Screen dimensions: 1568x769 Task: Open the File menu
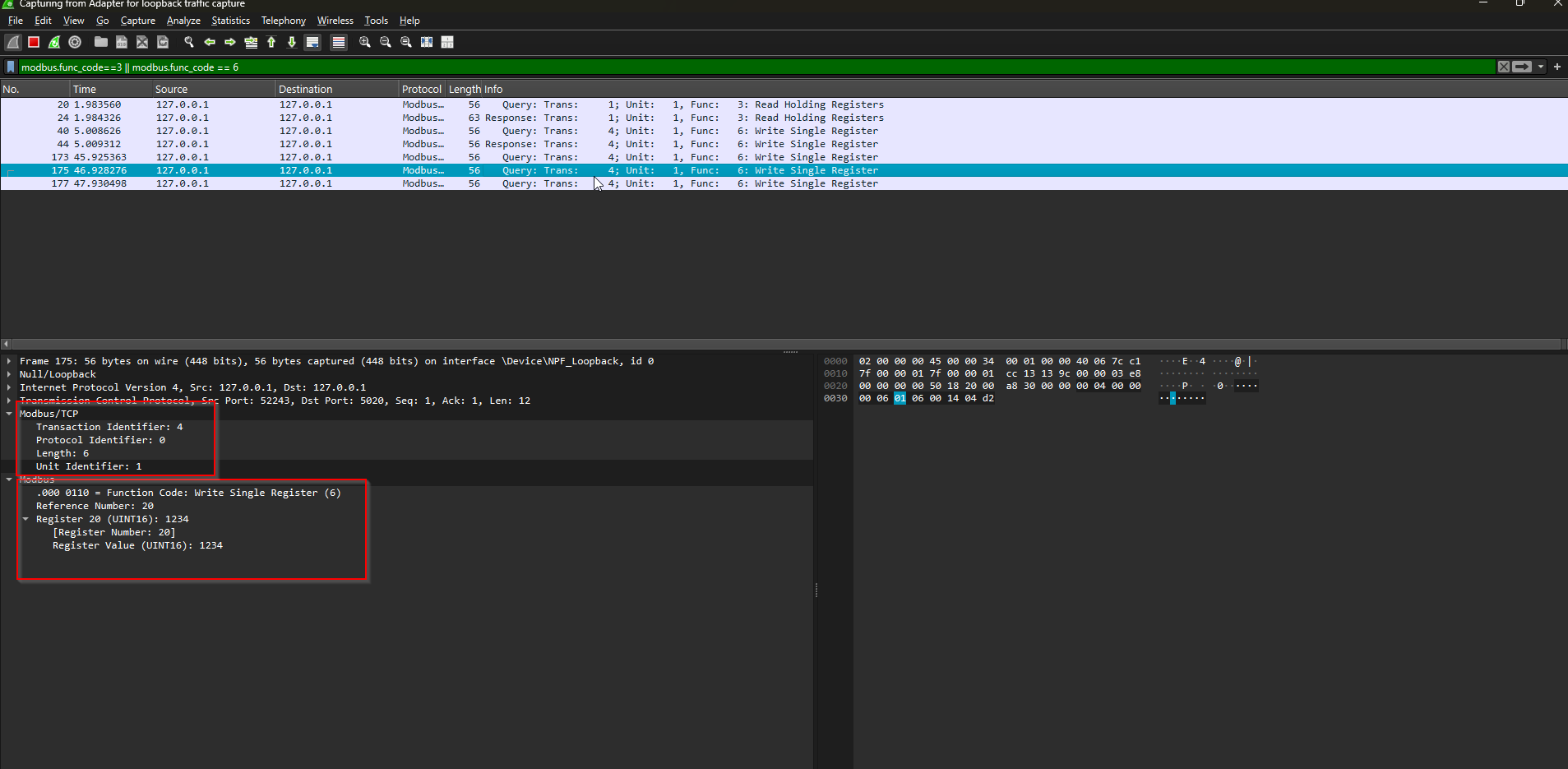[16, 21]
